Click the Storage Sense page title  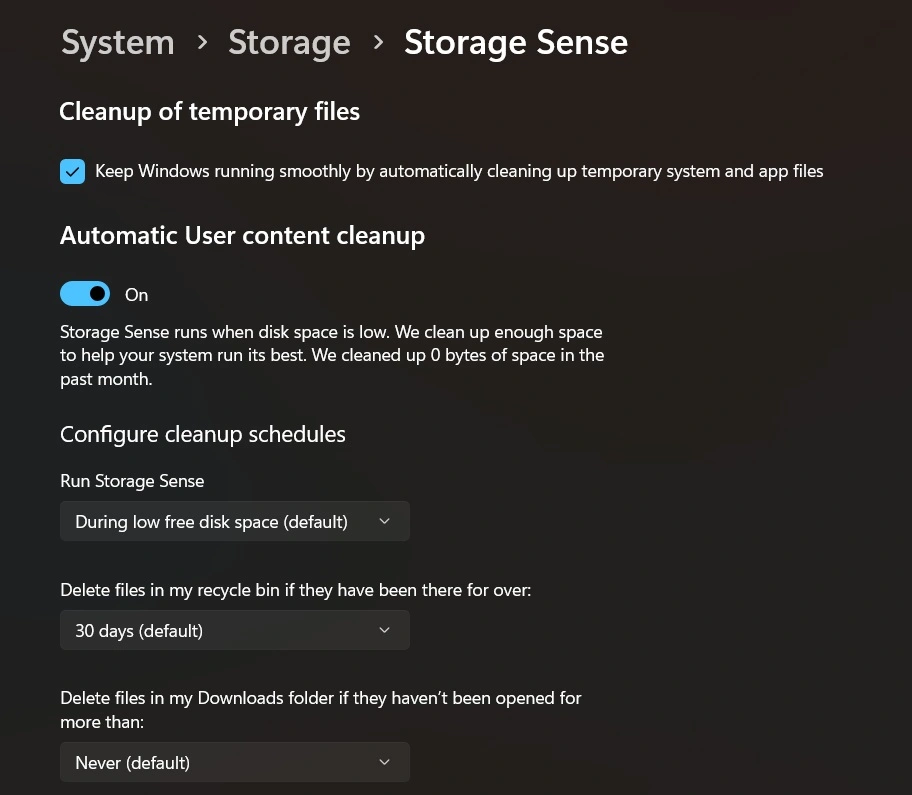coord(516,44)
